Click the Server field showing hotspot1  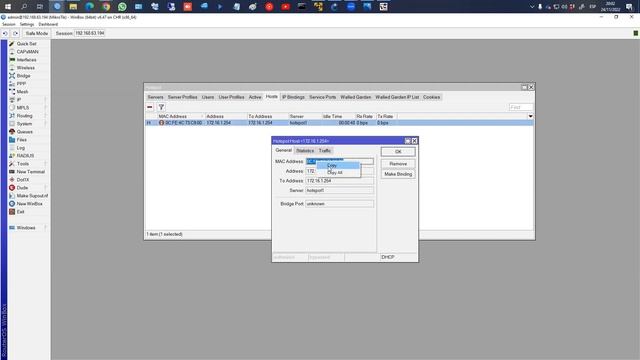[340, 190]
